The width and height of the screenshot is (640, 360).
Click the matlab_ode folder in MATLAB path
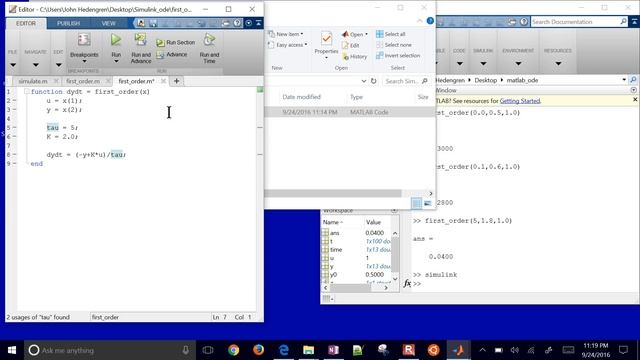coord(522,80)
